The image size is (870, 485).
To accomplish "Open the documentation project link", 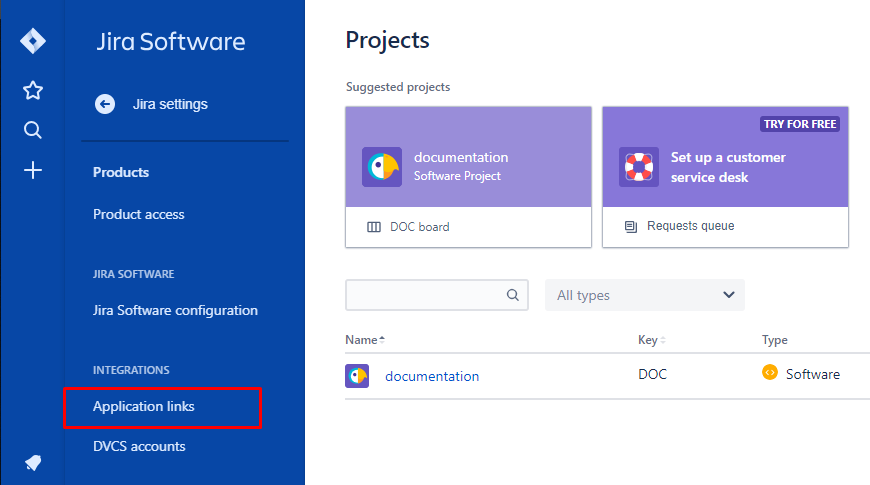I will coord(432,376).
